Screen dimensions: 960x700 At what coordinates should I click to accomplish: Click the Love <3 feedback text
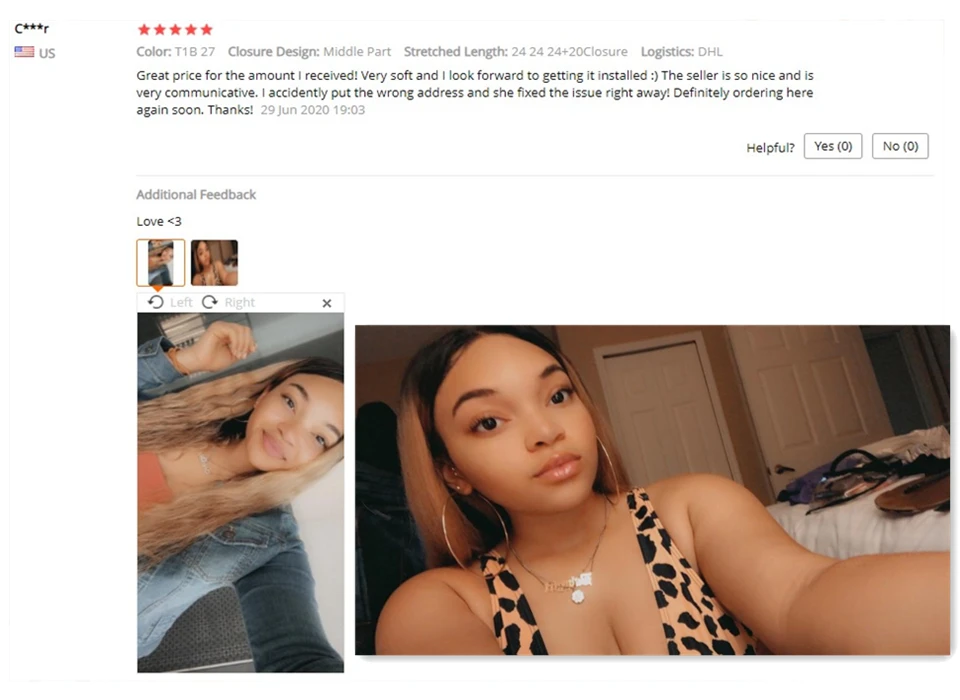pos(159,221)
